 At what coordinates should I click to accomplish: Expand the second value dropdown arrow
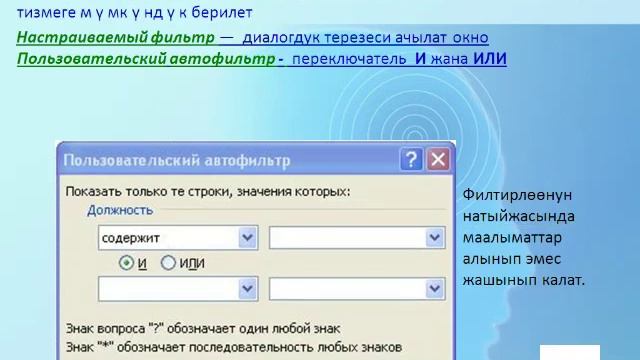click(x=435, y=289)
